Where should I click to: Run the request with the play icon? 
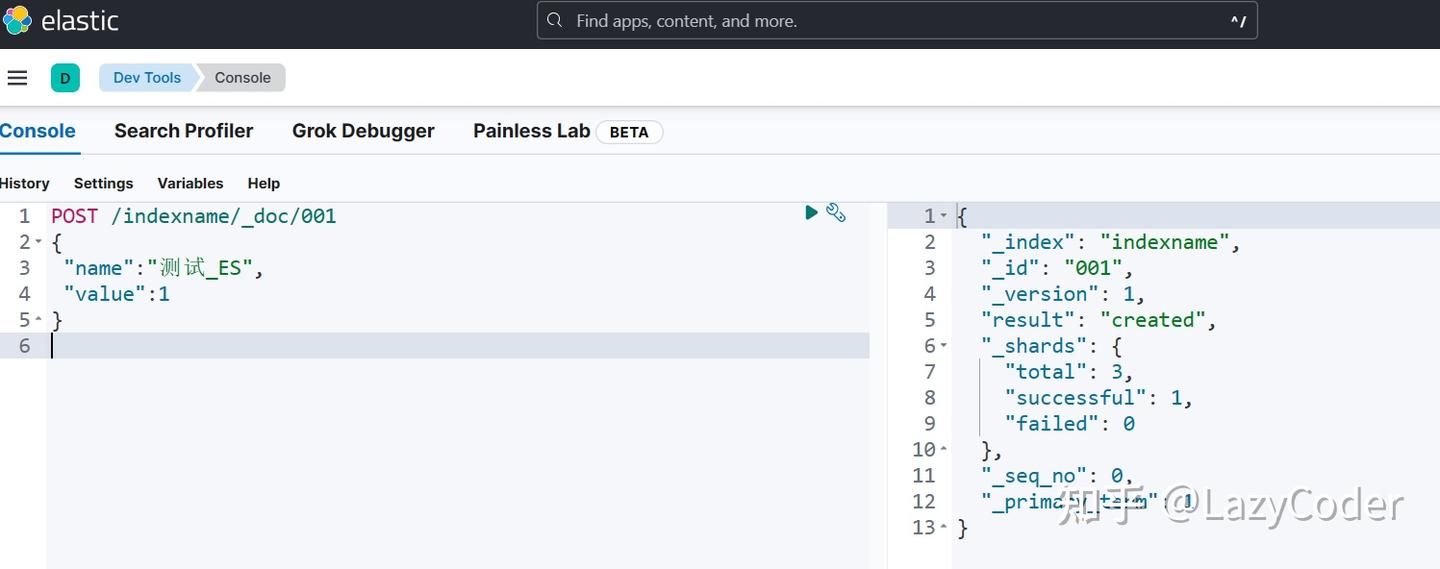(x=811, y=212)
